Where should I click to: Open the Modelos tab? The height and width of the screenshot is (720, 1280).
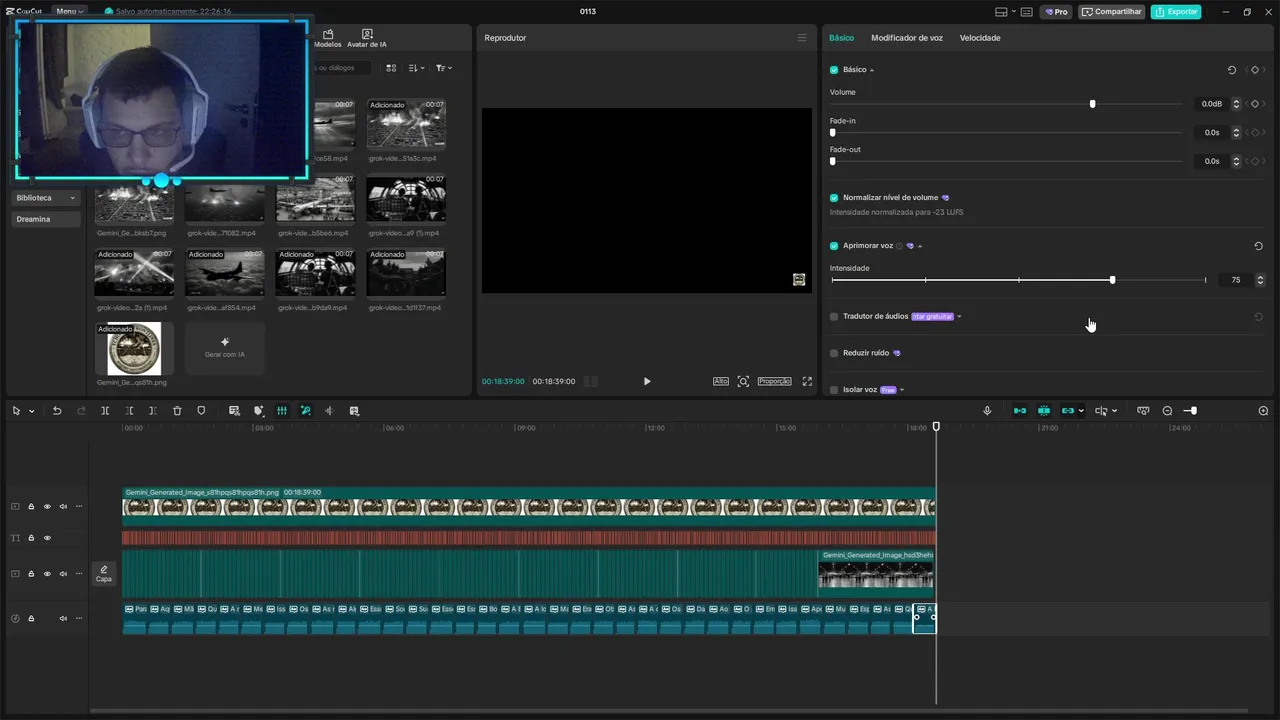click(x=327, y=38)
